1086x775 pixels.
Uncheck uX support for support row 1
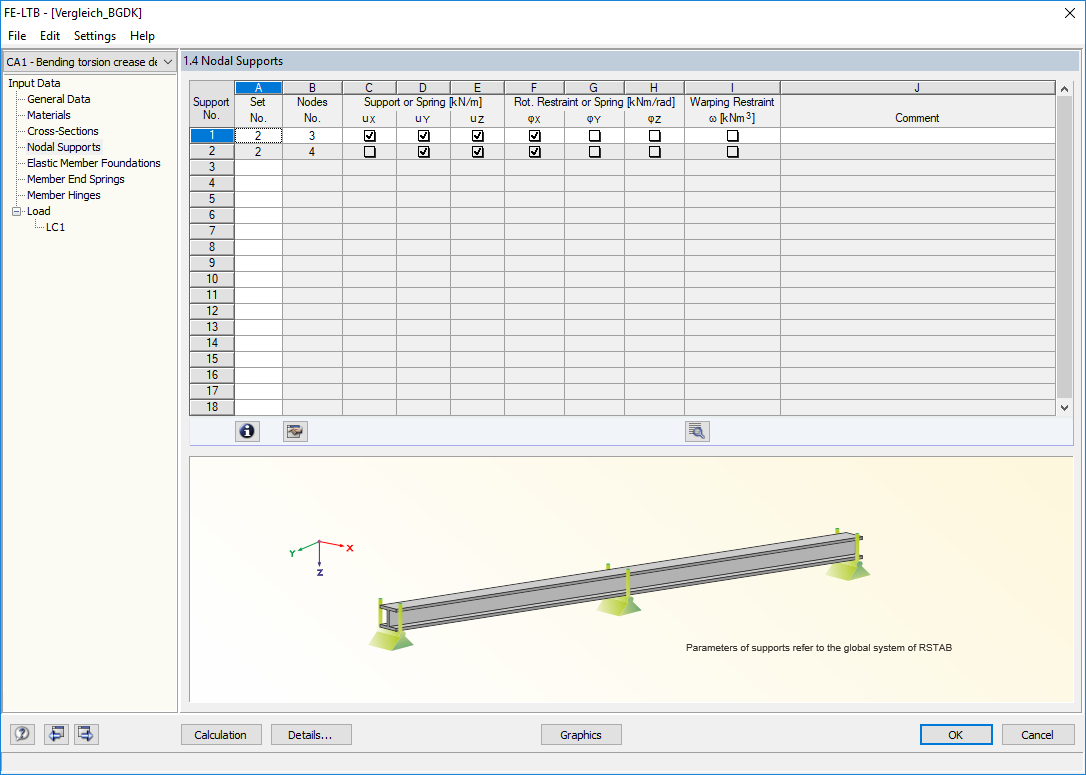click(368, 135)
